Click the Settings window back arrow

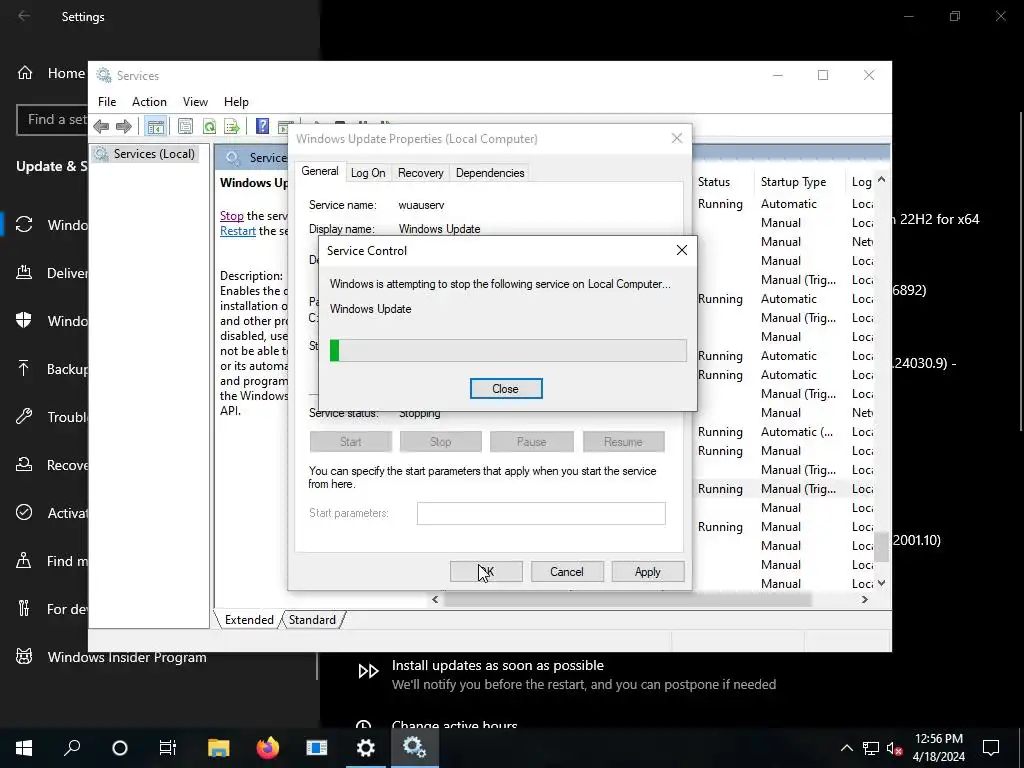pyautogui.click(x=24, y=16)
